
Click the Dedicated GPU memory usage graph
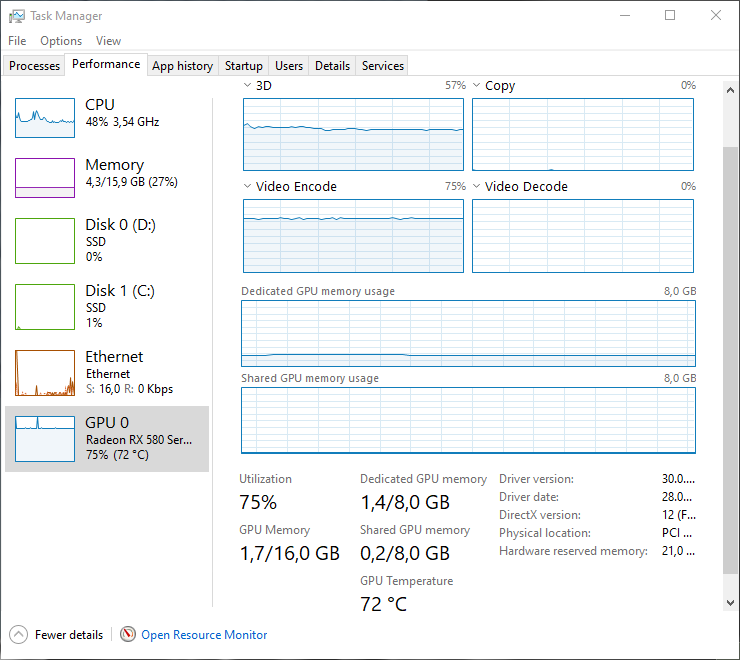click(468, 333)
